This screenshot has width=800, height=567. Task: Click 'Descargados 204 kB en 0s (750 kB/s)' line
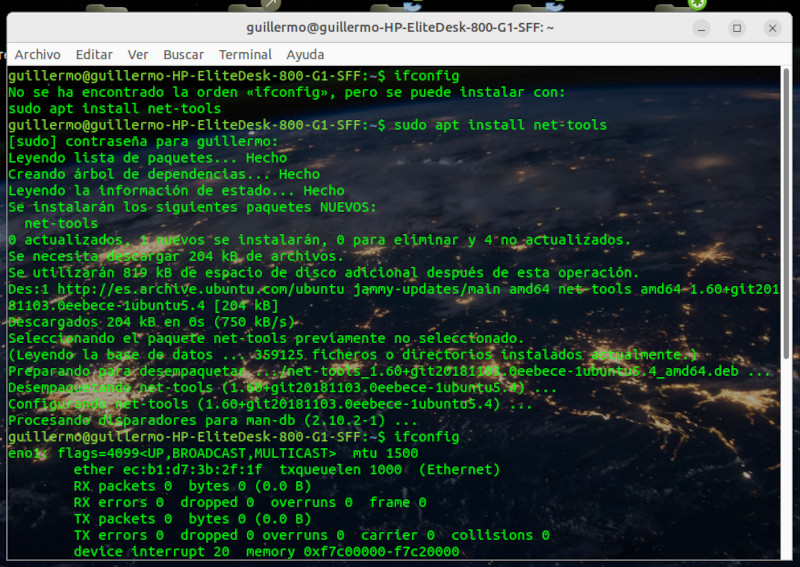pos(152,322)
